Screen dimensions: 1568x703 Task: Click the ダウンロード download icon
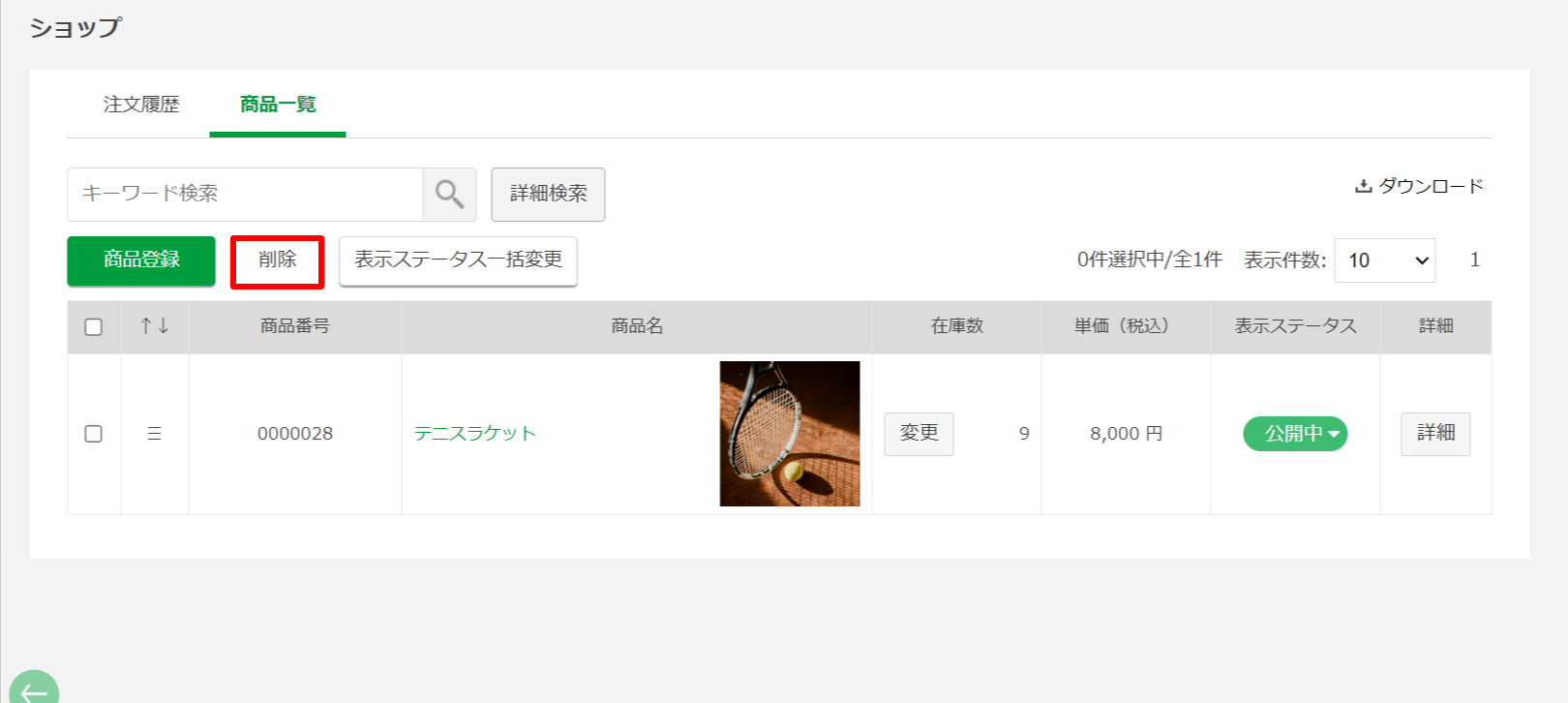tap(1363, 186)
